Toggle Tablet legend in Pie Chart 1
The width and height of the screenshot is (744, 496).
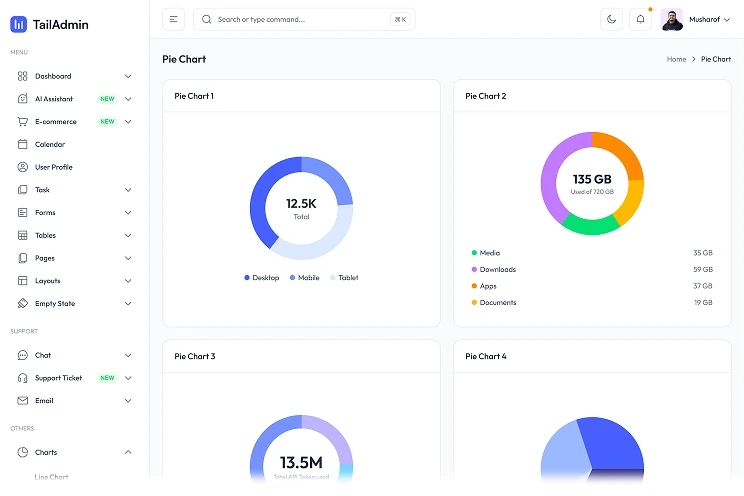344,278
